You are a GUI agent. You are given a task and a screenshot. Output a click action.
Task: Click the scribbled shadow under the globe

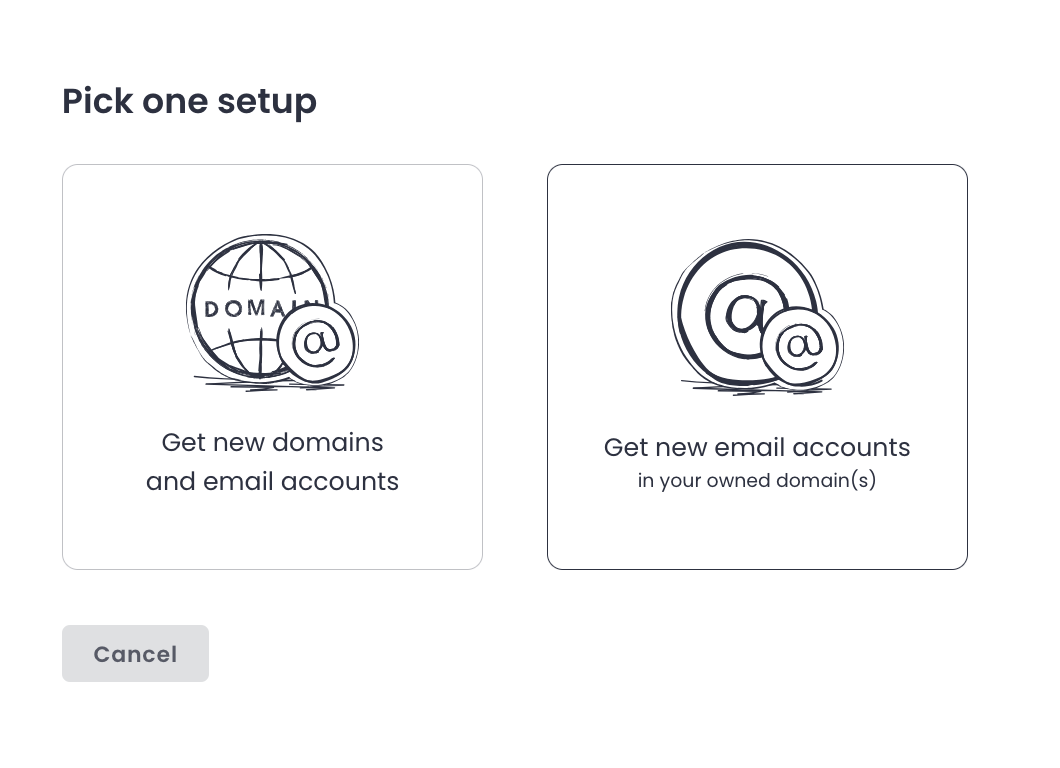(265, 383)
